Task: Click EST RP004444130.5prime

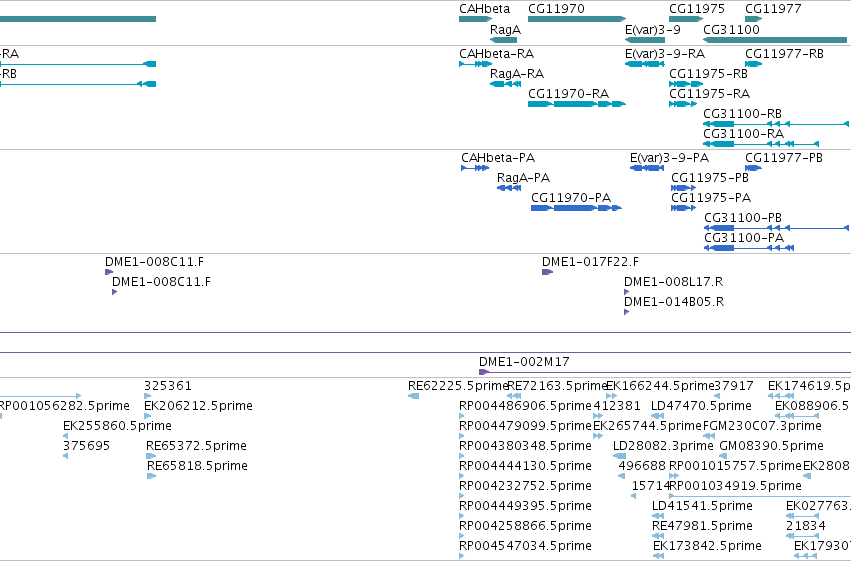Action: coord(462,476)
